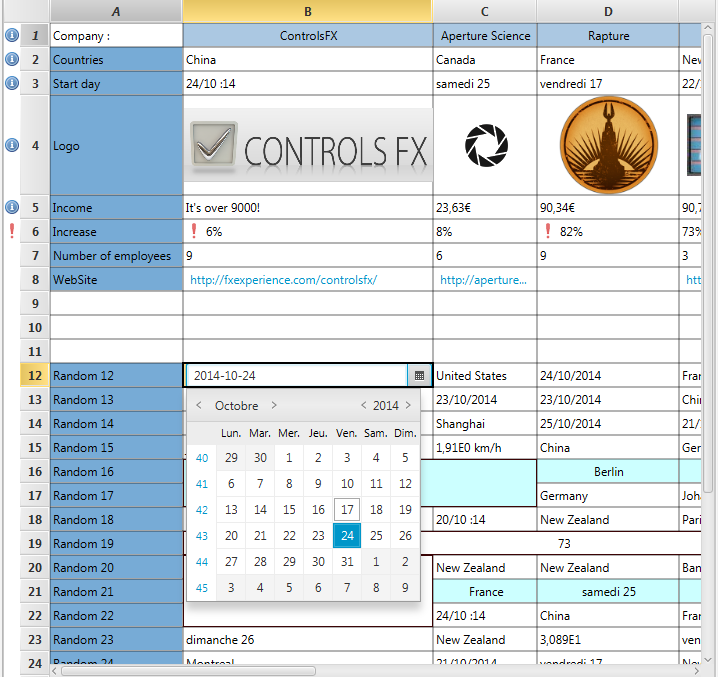Open the calendar button in the date editor

click(419, 376)
